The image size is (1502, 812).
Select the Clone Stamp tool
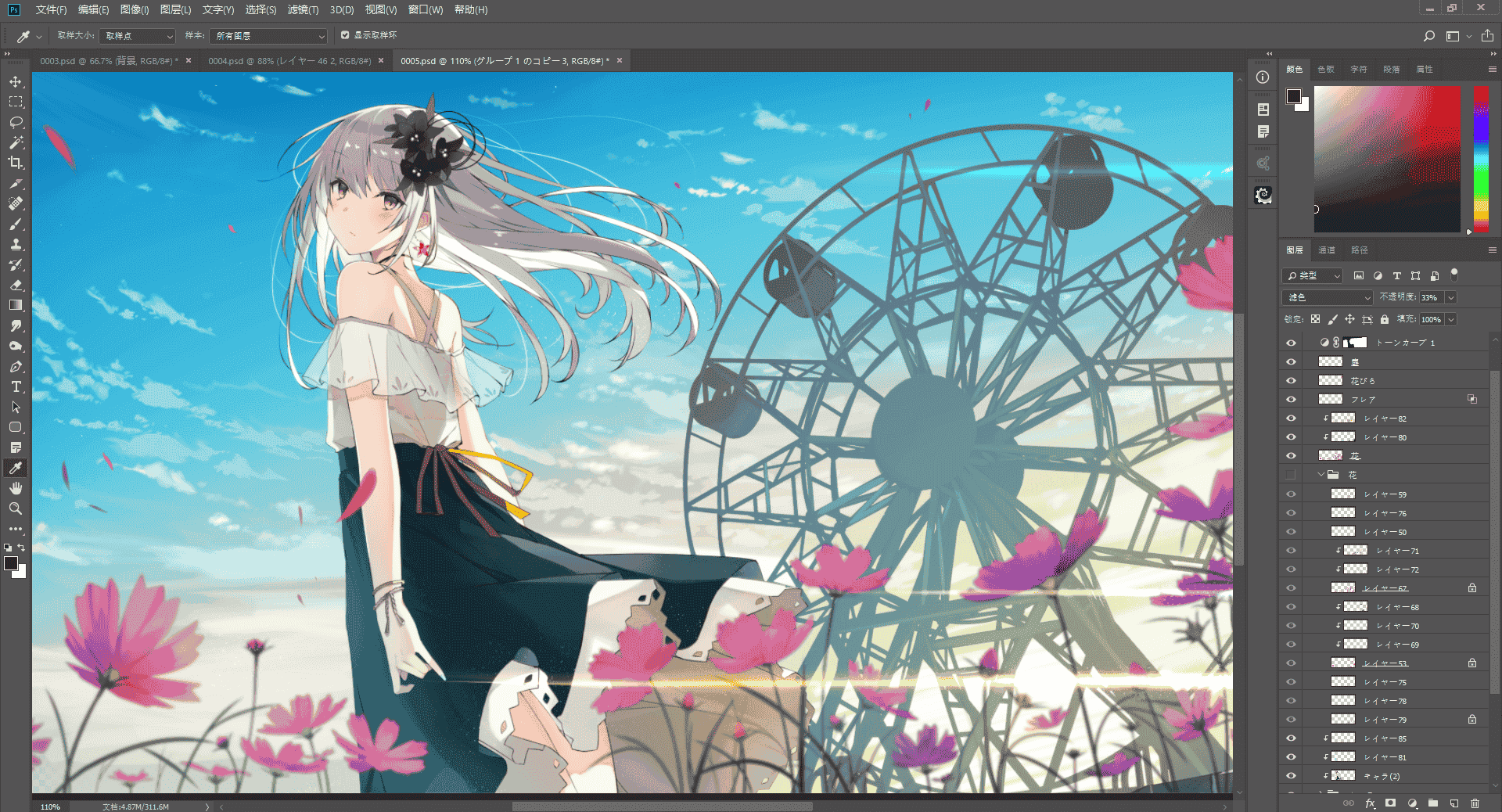pyautogui.click(x=16, y=245)
